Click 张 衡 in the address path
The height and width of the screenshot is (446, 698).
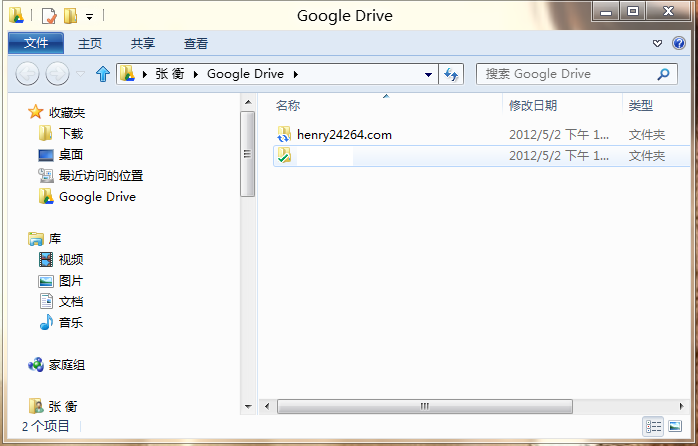point(169,74)
